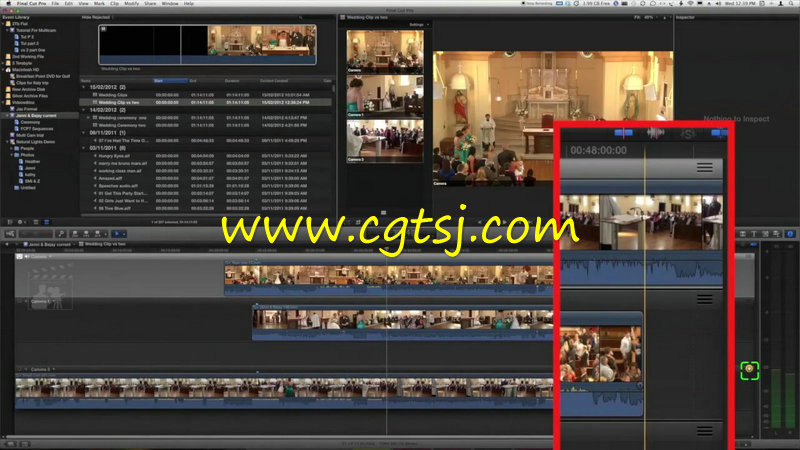The image size is (800, 450).
Task: Open the Transitions browser icon
Action: click(x=742, y=234)
